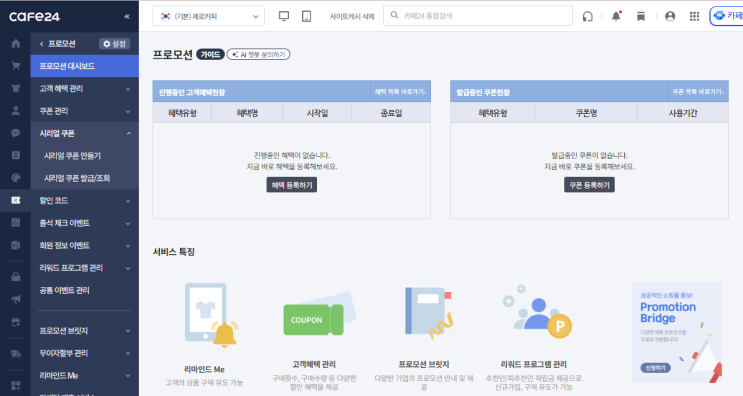Image resolution: width=743 pixels, height=396 pixels.
Task: Expand the 리워드 프로그램 관리 menu
Action: (84, 268)
